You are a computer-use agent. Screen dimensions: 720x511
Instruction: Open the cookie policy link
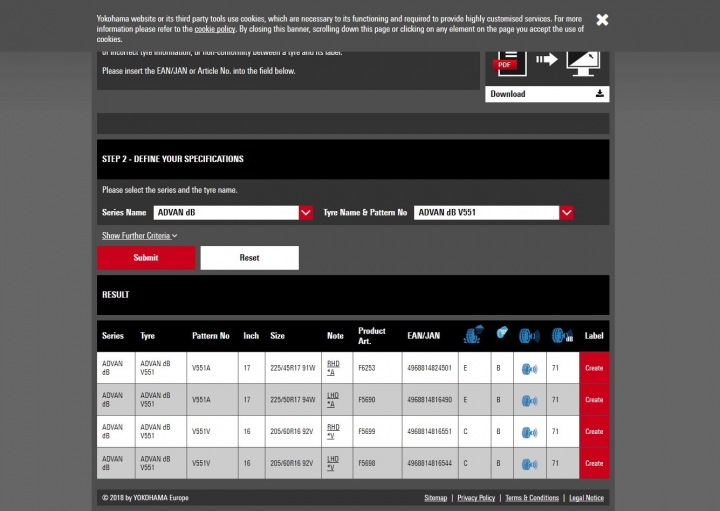214,29
